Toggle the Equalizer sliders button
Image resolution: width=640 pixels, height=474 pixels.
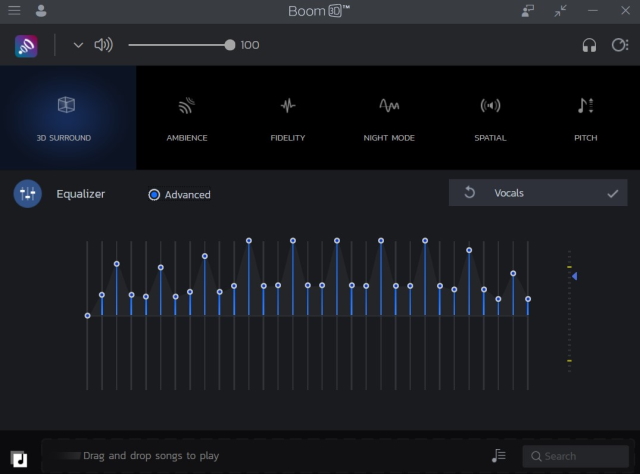tap(28, 194)
